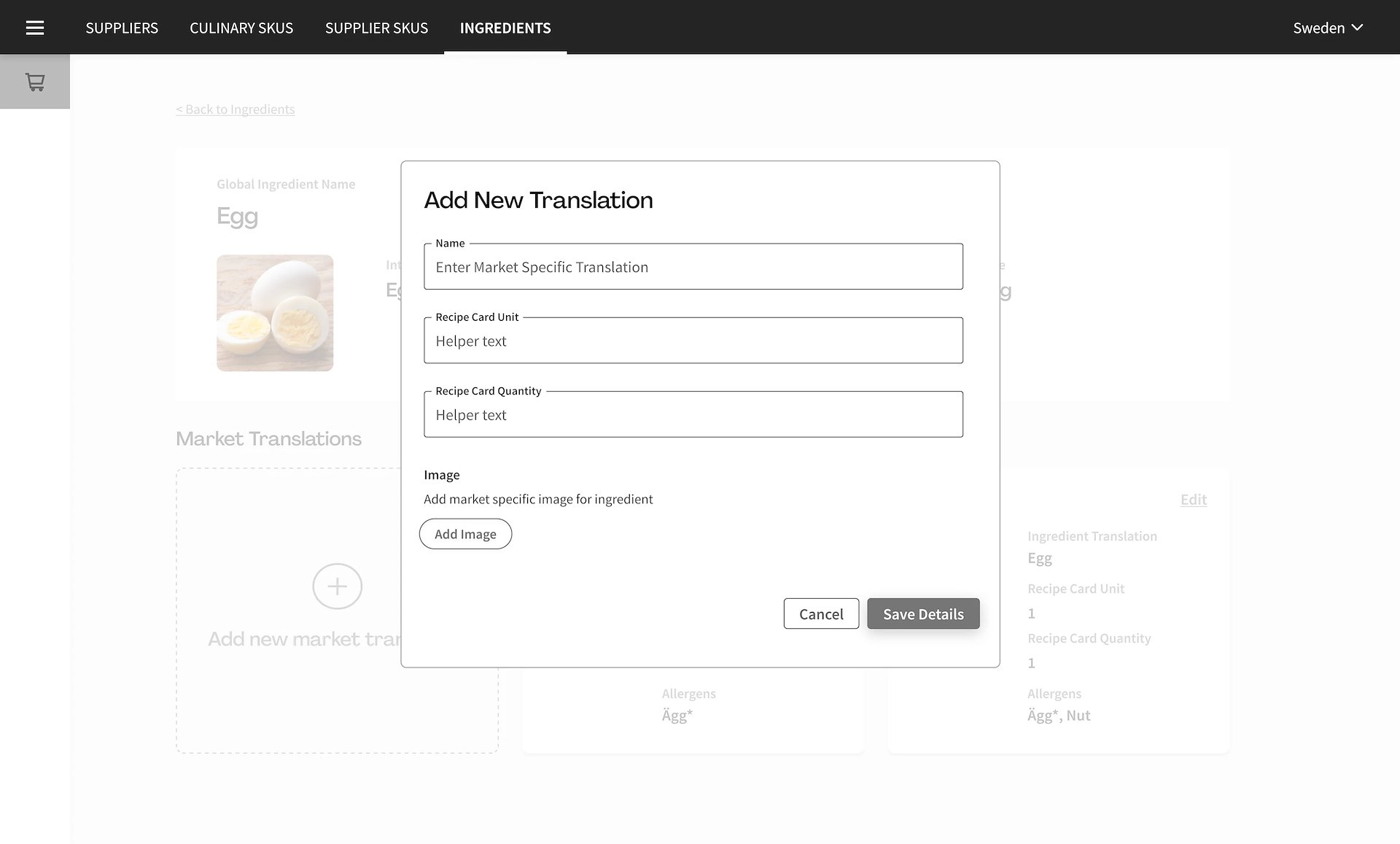This screenshot has width=1400, height=844.
Task: Select the Ingredients tab
Action: click(505, 28)
